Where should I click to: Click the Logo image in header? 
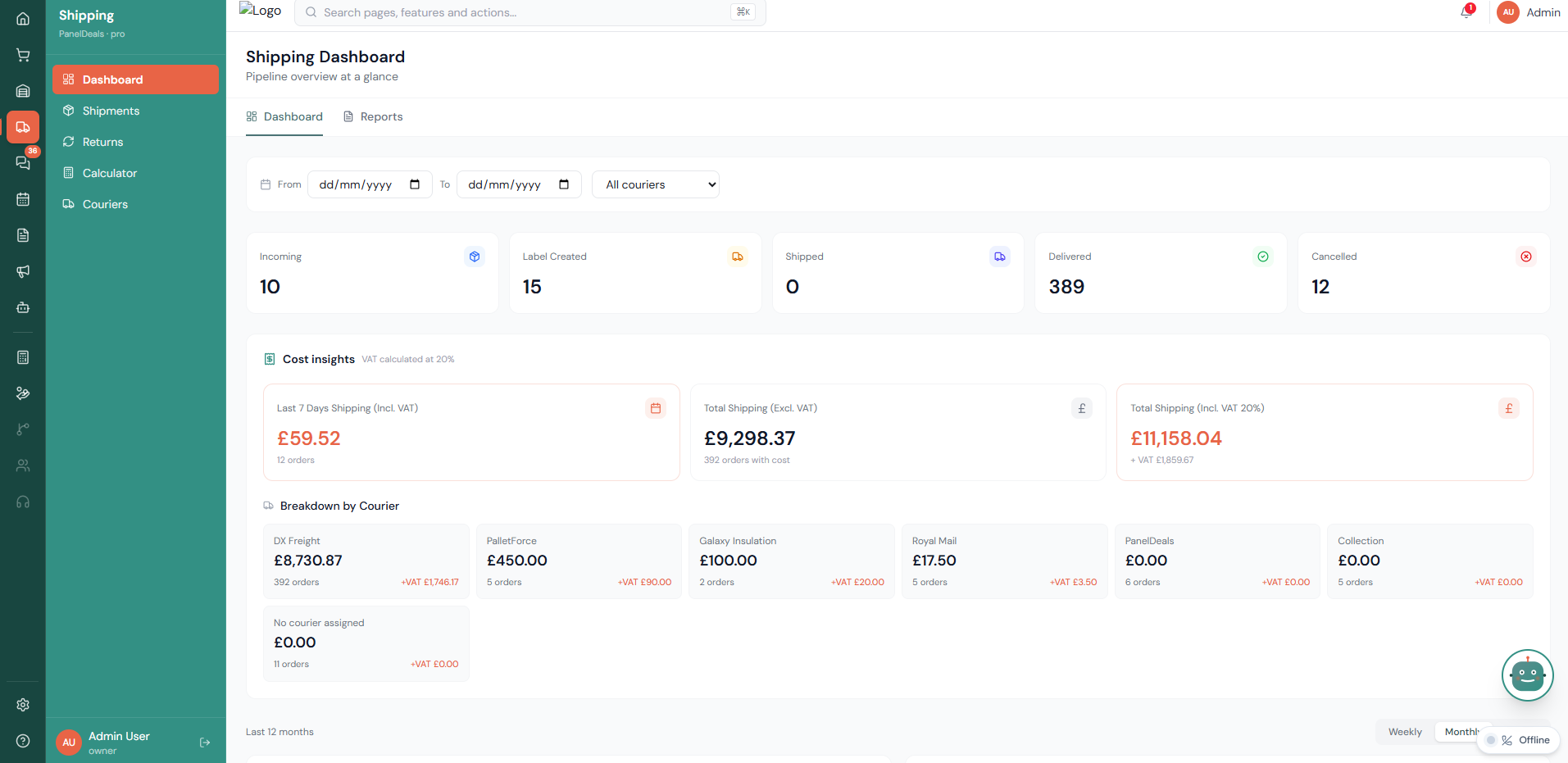click(x=260, y=11)
